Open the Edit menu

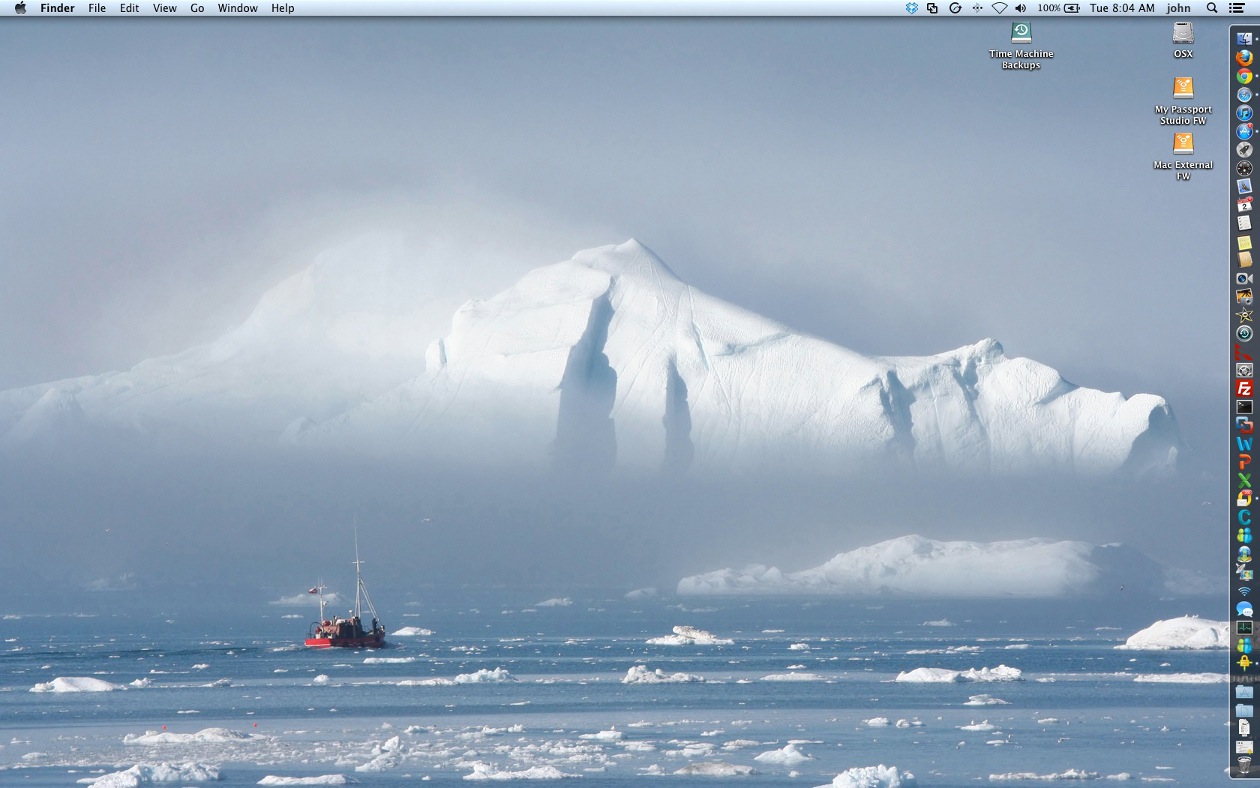click(x=130, y=8)
